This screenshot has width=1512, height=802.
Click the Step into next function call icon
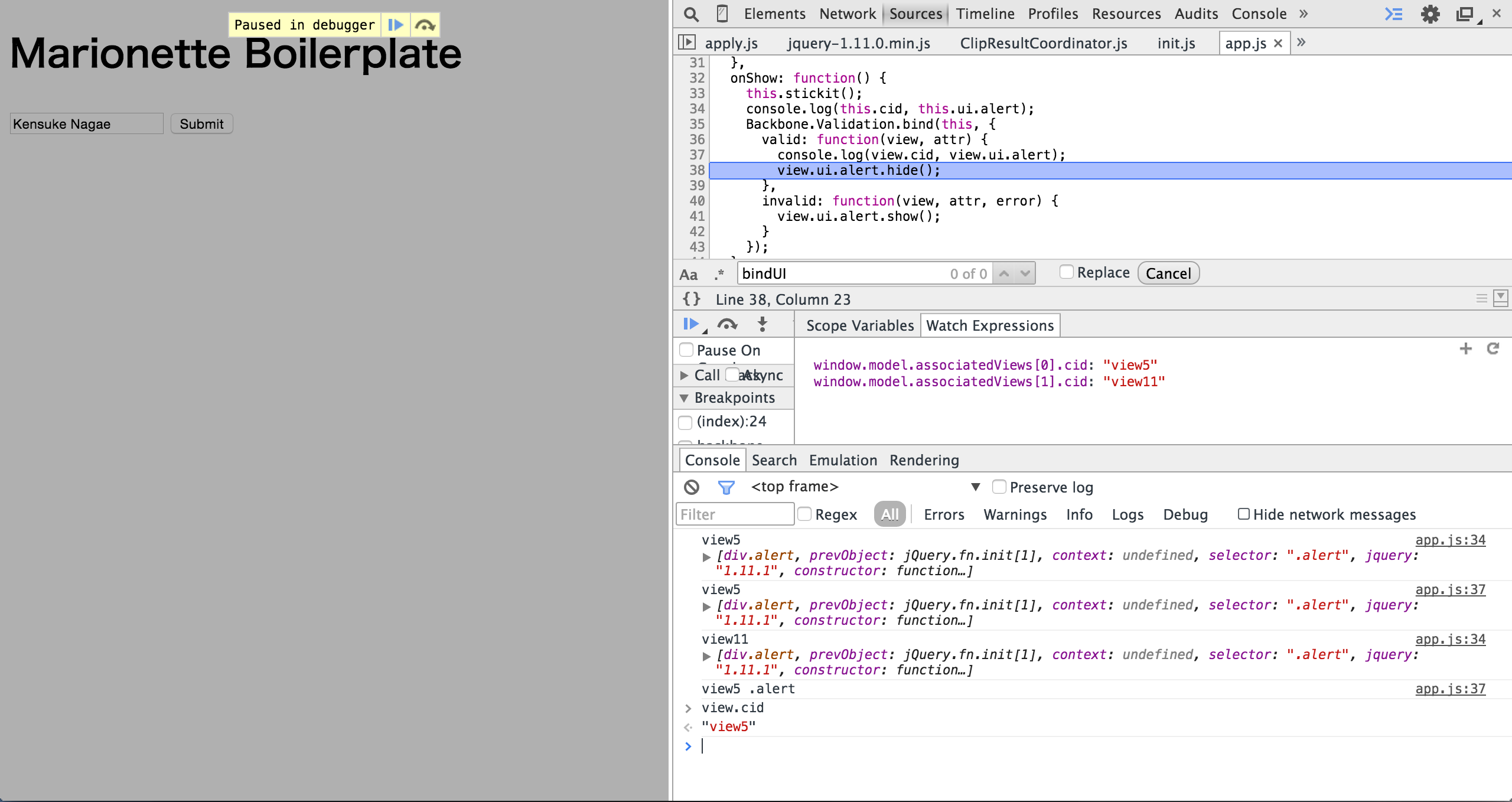tap(763, 325)
